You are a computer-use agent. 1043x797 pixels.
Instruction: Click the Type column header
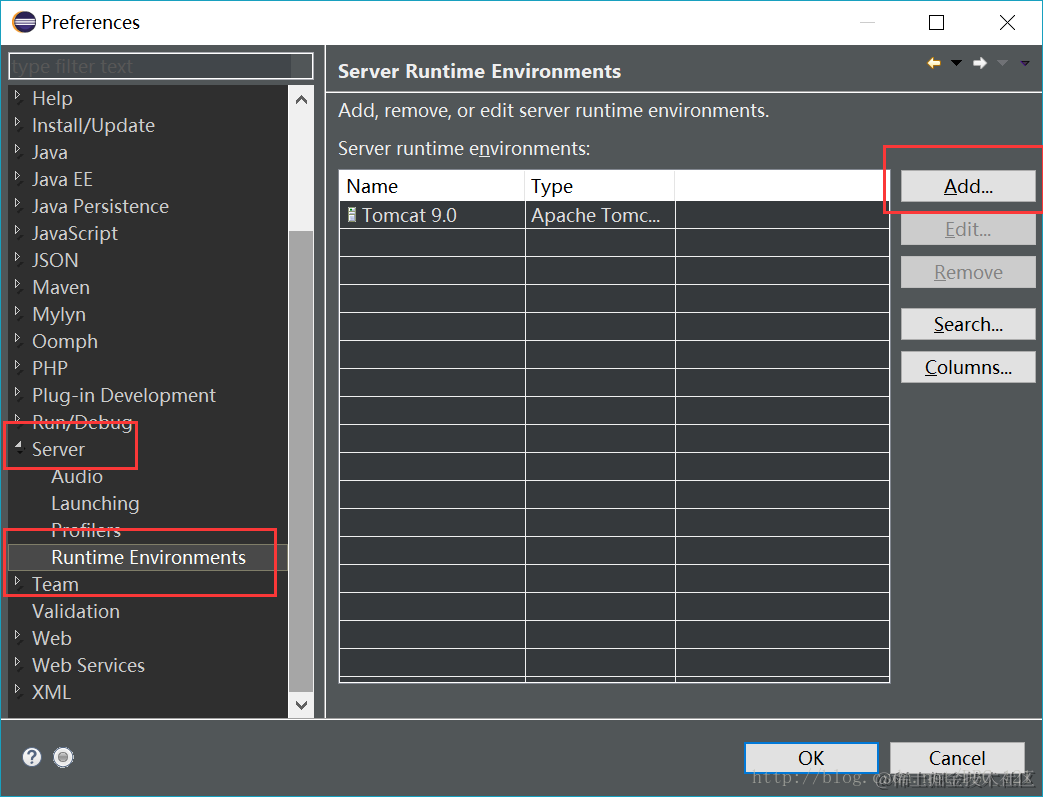pos(600,186)
